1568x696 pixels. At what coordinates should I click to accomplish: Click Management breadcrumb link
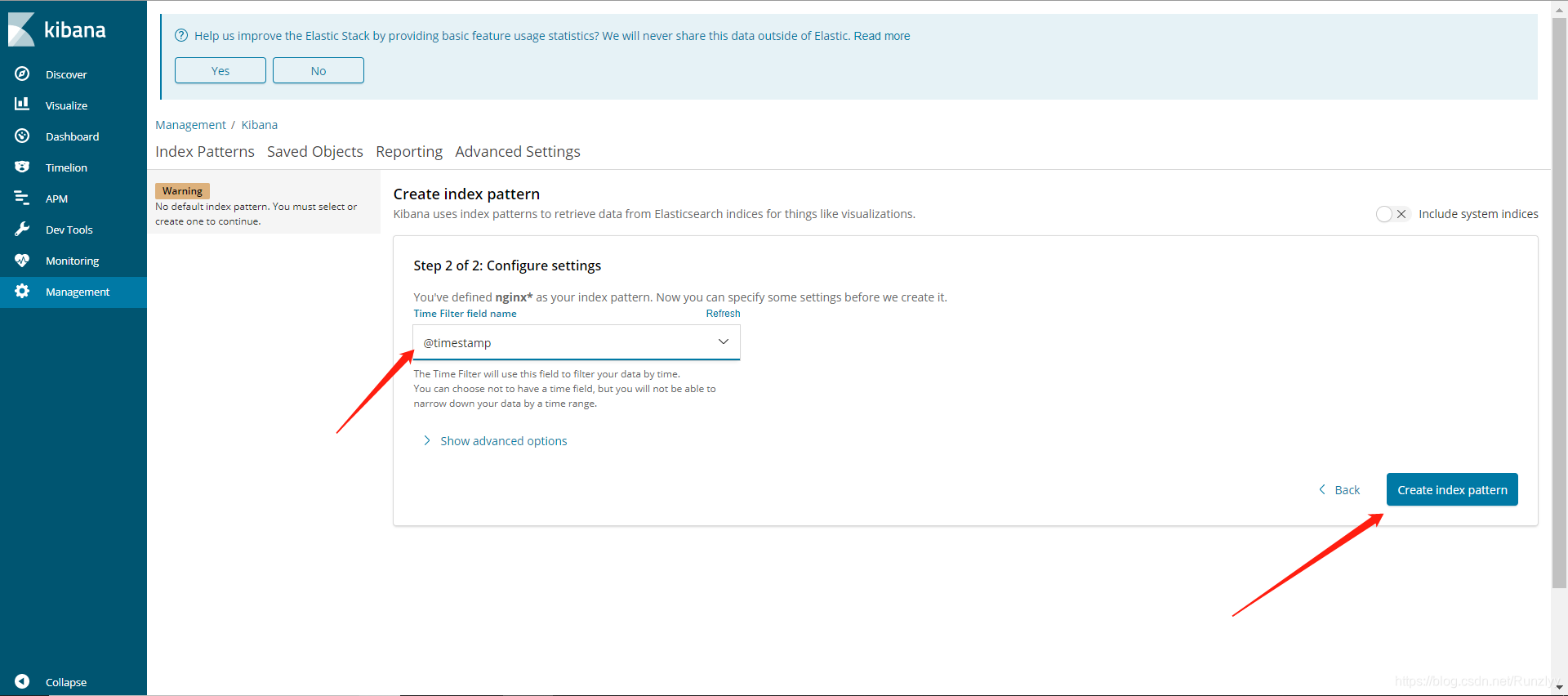tap(190, 125)
